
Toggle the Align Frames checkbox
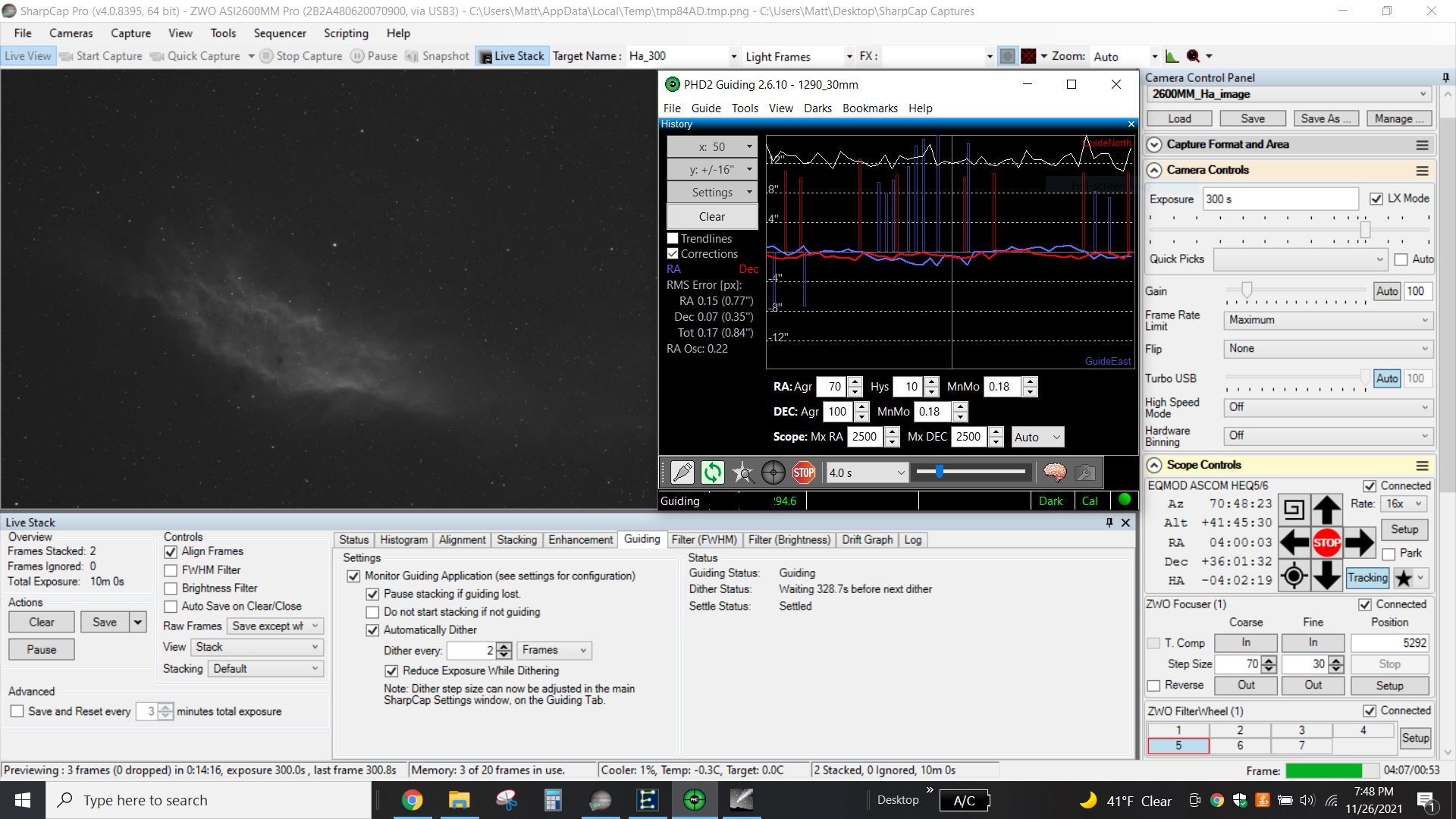pos(171,552)
